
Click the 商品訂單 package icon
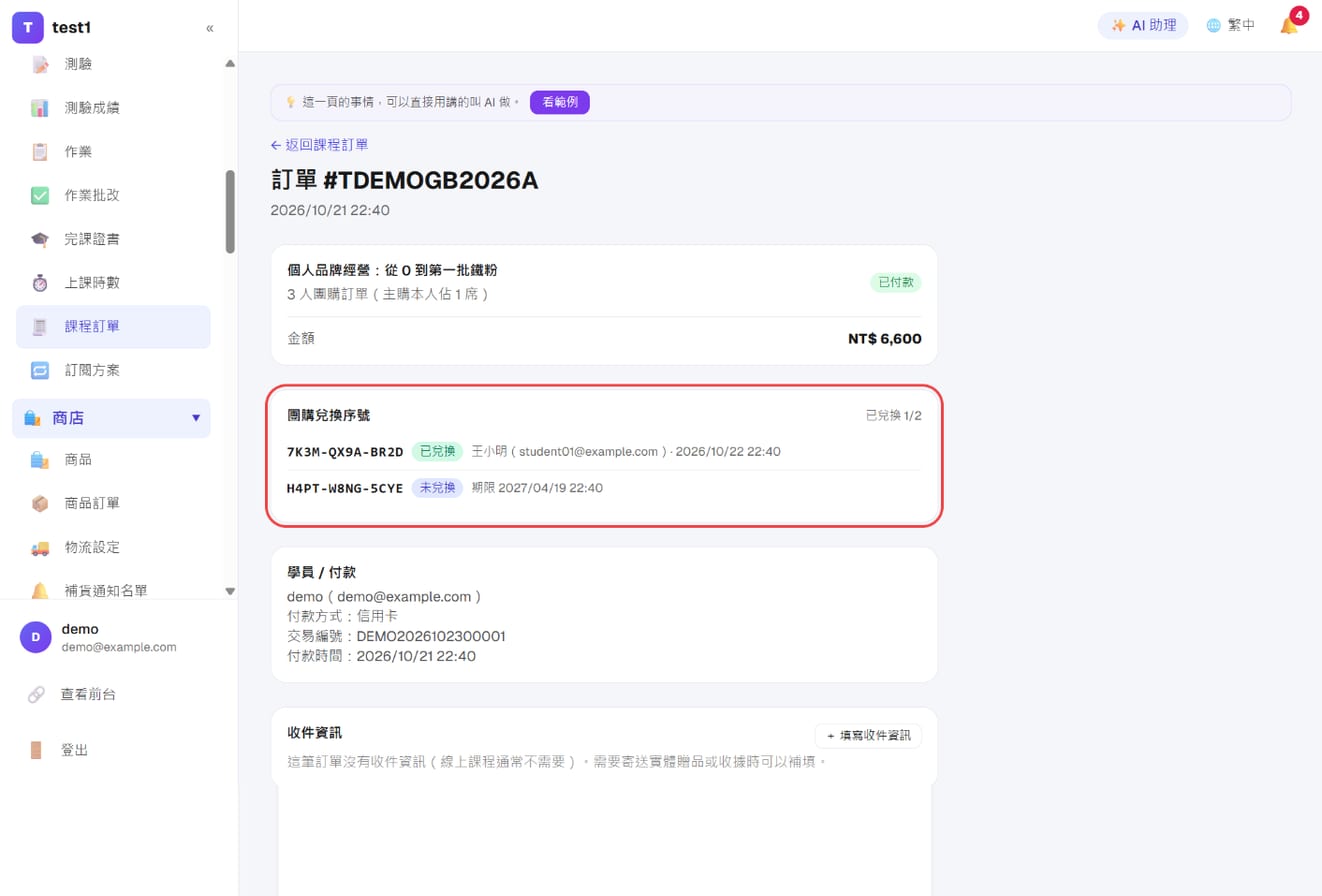point(40,503)
